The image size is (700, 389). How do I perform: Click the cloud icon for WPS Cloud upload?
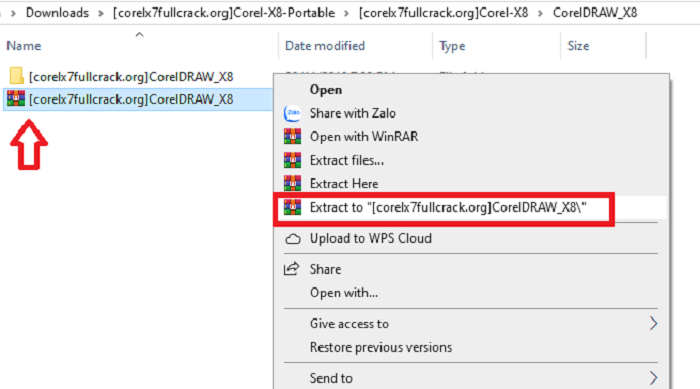pos(292,239)
